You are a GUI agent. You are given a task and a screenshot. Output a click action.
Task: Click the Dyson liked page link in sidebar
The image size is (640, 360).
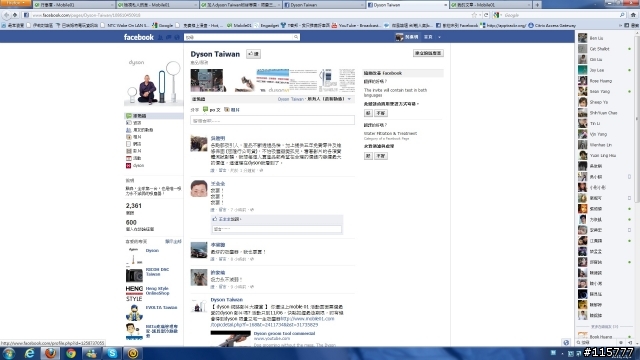pos(152,251)
